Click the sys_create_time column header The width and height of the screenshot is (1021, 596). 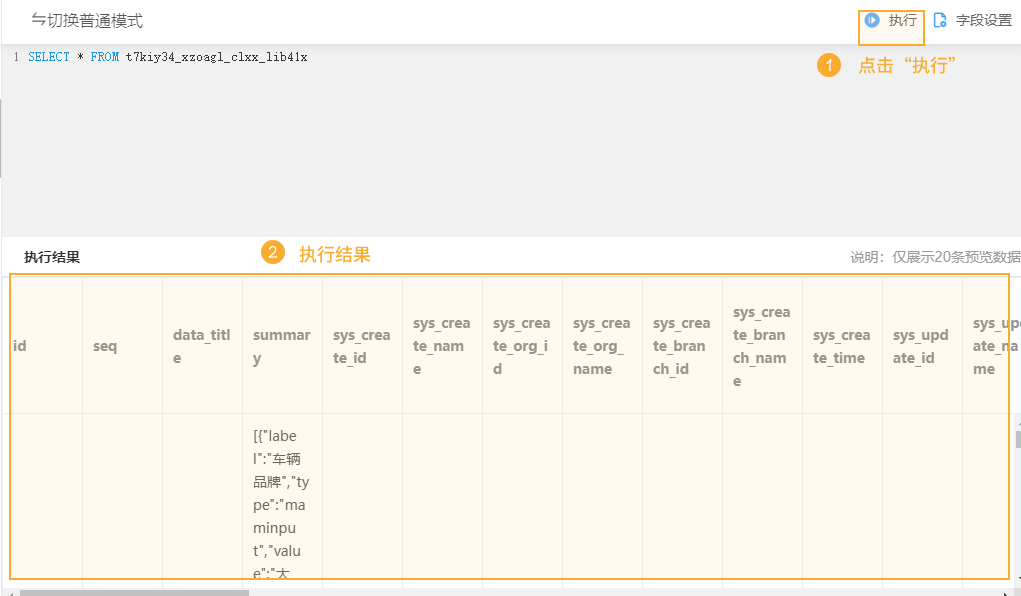coord(841,346)
